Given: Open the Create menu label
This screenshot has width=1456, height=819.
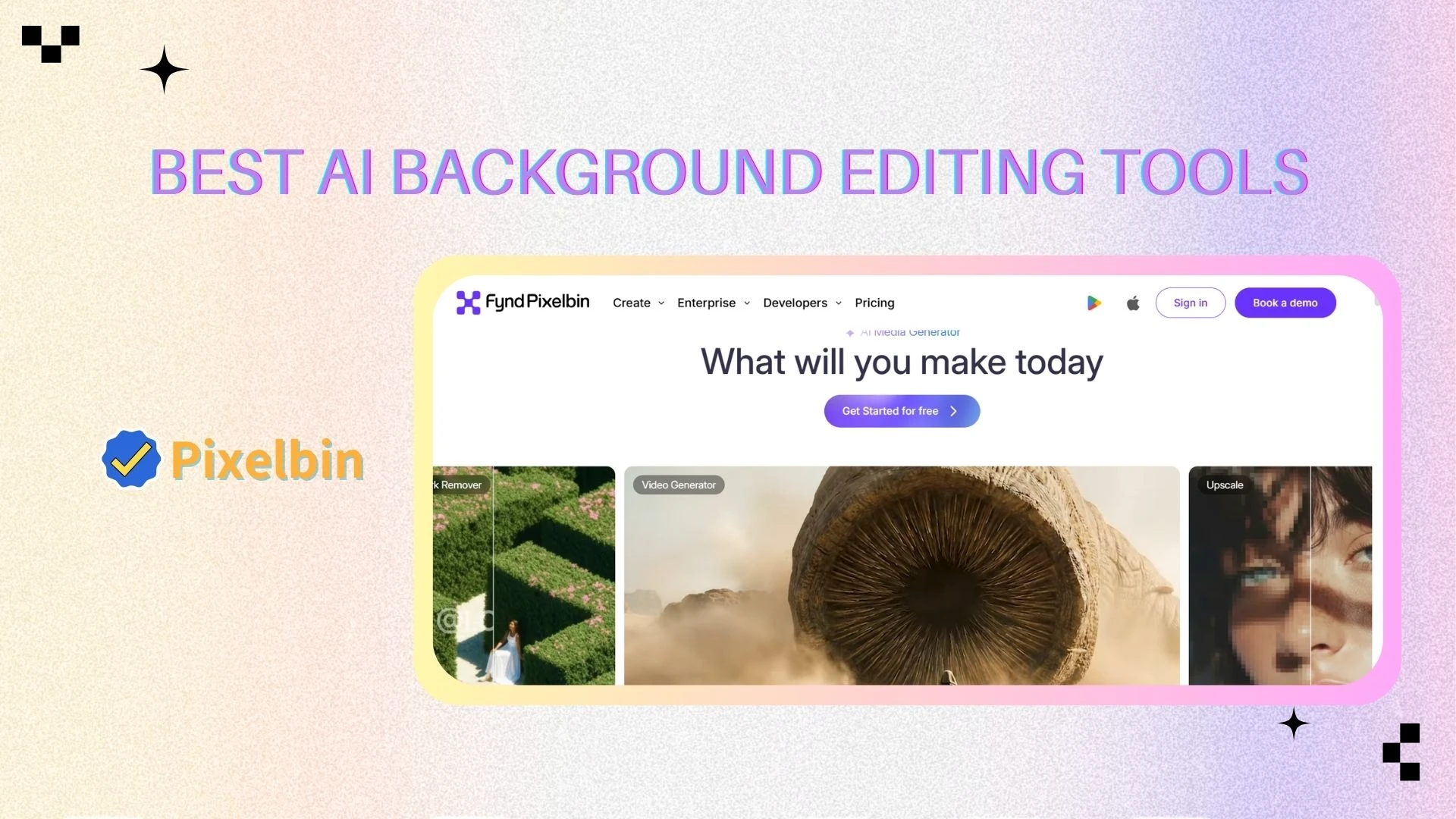Looking at the screenshot, I should pyautogui.click(x=631, y=303).
